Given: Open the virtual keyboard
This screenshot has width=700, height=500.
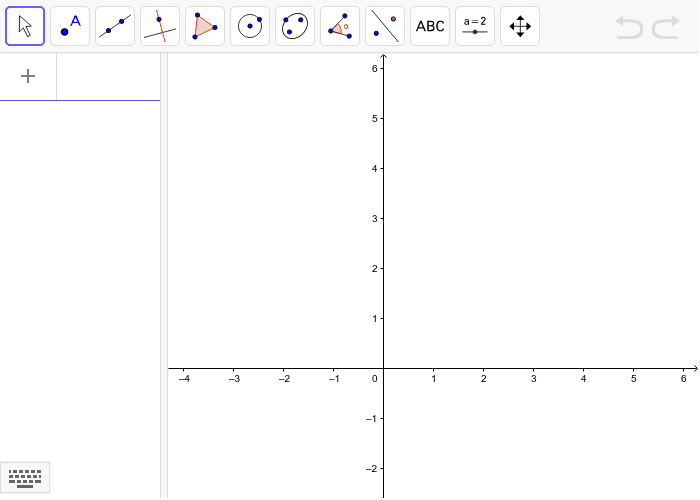Looking at the screenshot, I should point(25,478).
